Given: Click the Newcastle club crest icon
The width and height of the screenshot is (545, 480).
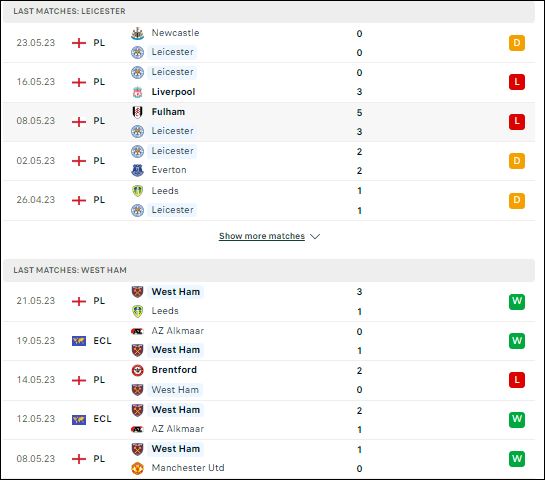Looking at the screenshot, I should coord(137,33).
